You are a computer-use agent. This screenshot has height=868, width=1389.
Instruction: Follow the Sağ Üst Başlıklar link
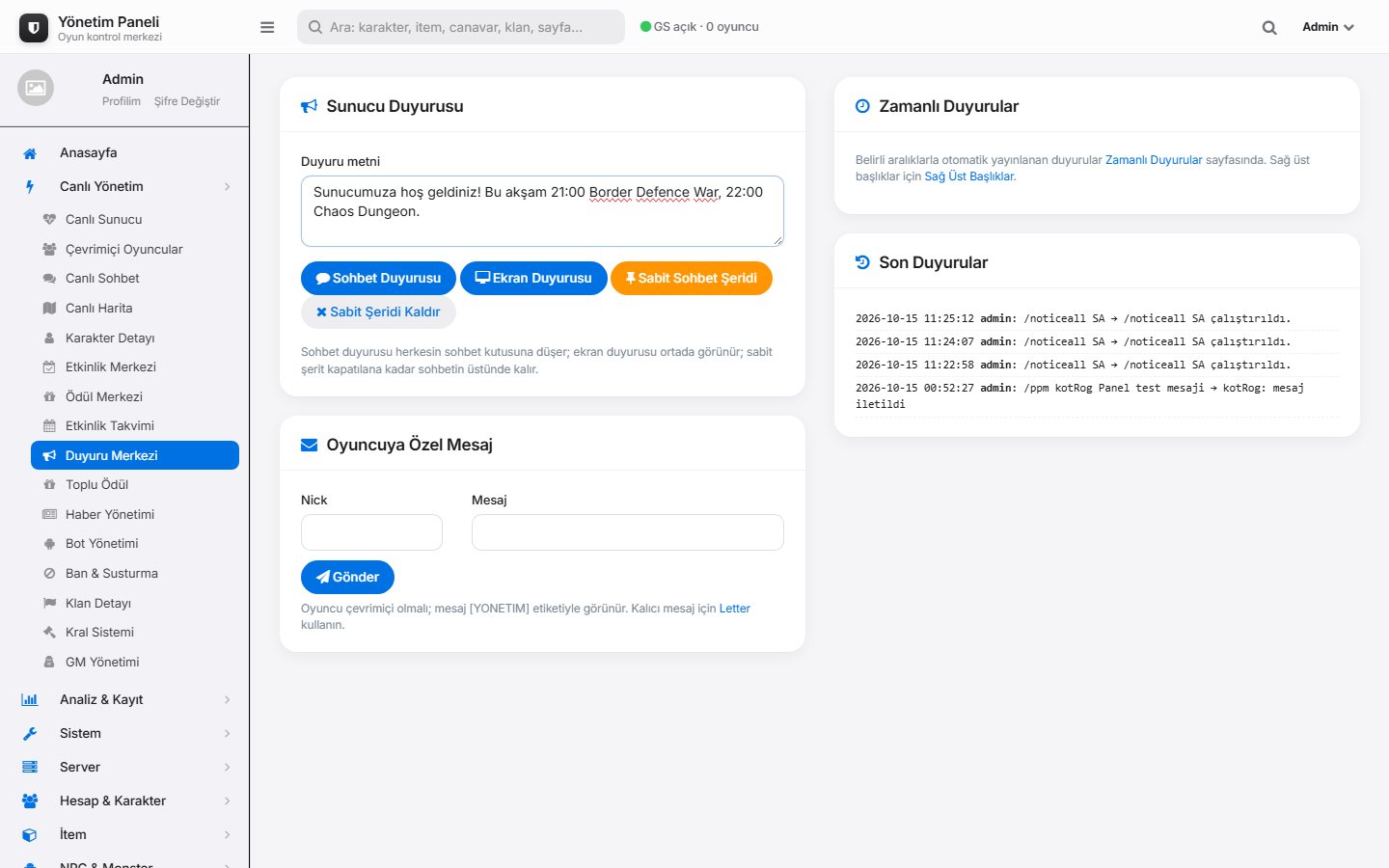pos(969,176)
